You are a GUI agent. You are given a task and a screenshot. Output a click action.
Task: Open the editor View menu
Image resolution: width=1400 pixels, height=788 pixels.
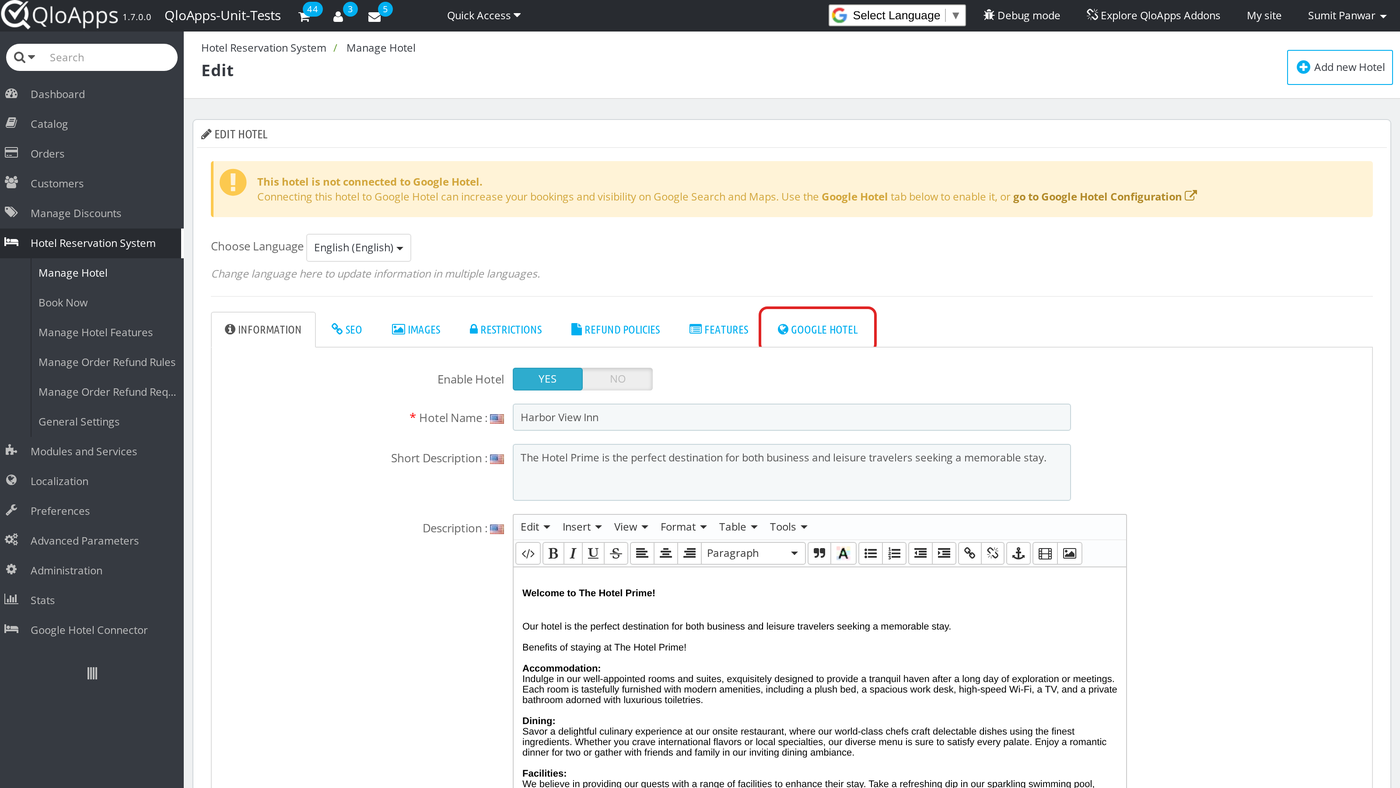pos(631,527)
